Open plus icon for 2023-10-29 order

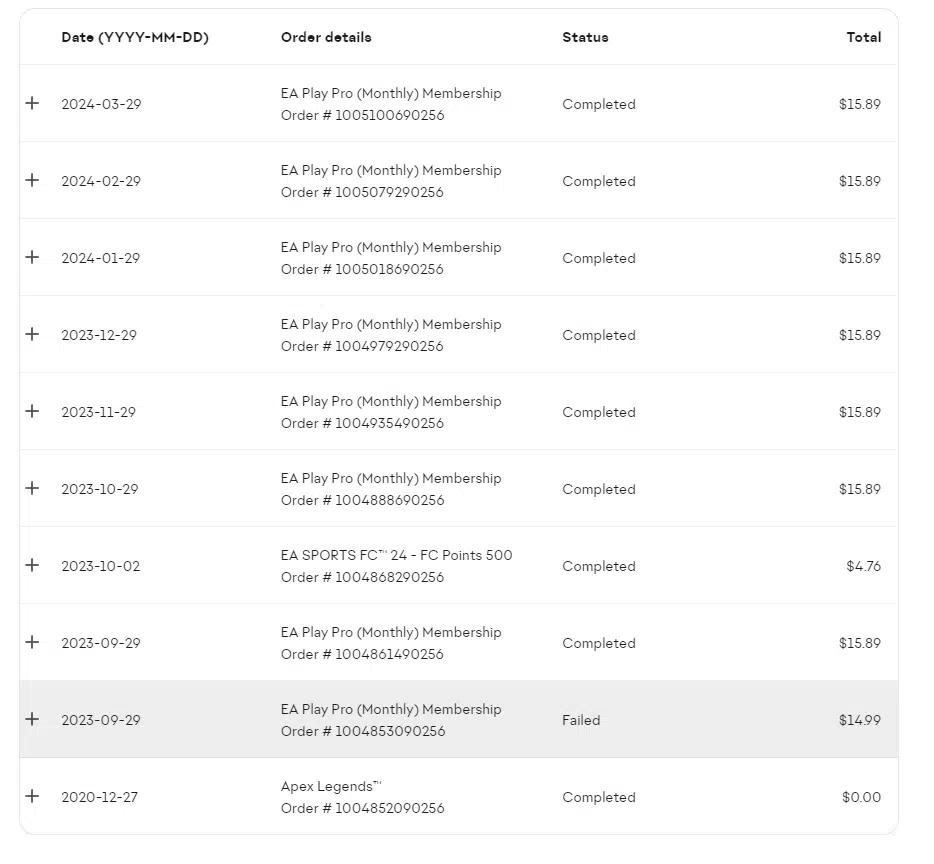click(32, 488)
